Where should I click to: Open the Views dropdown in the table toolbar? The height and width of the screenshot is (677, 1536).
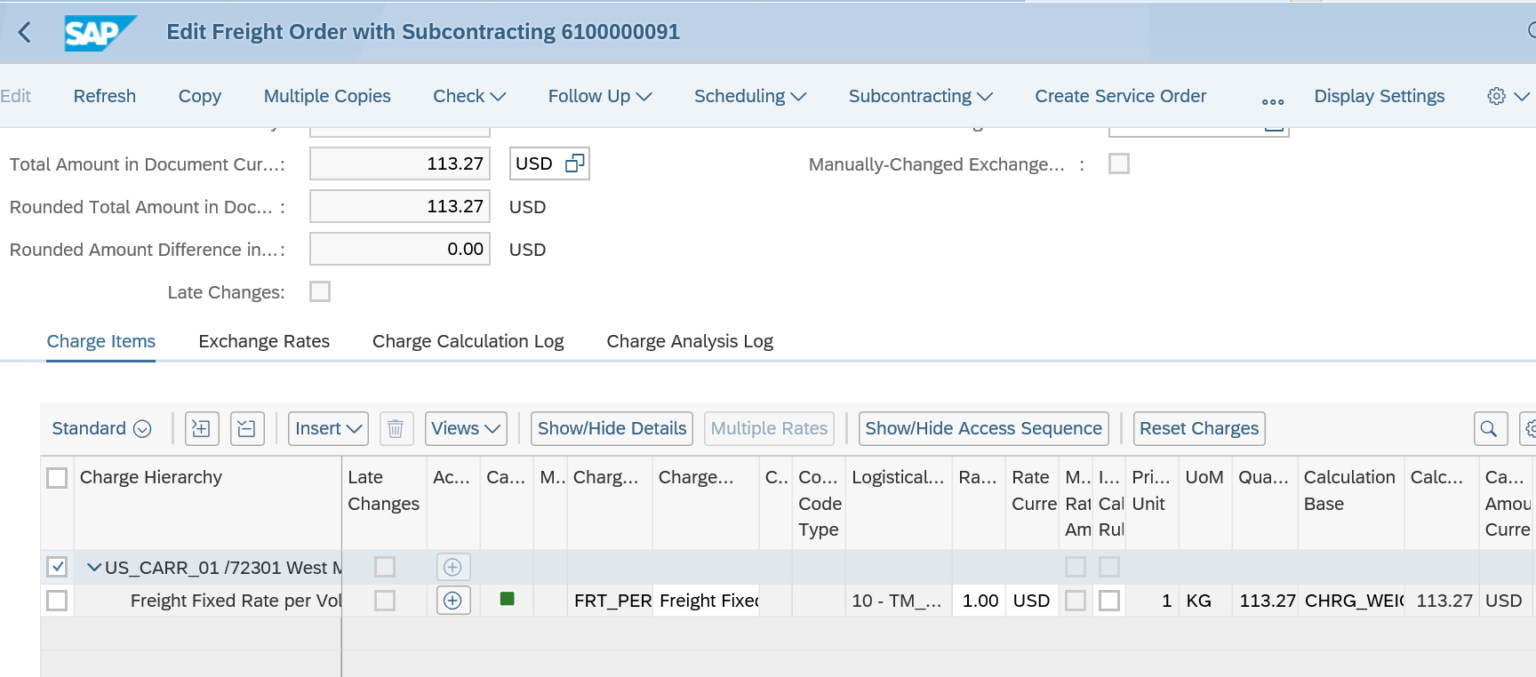[465, 428]
